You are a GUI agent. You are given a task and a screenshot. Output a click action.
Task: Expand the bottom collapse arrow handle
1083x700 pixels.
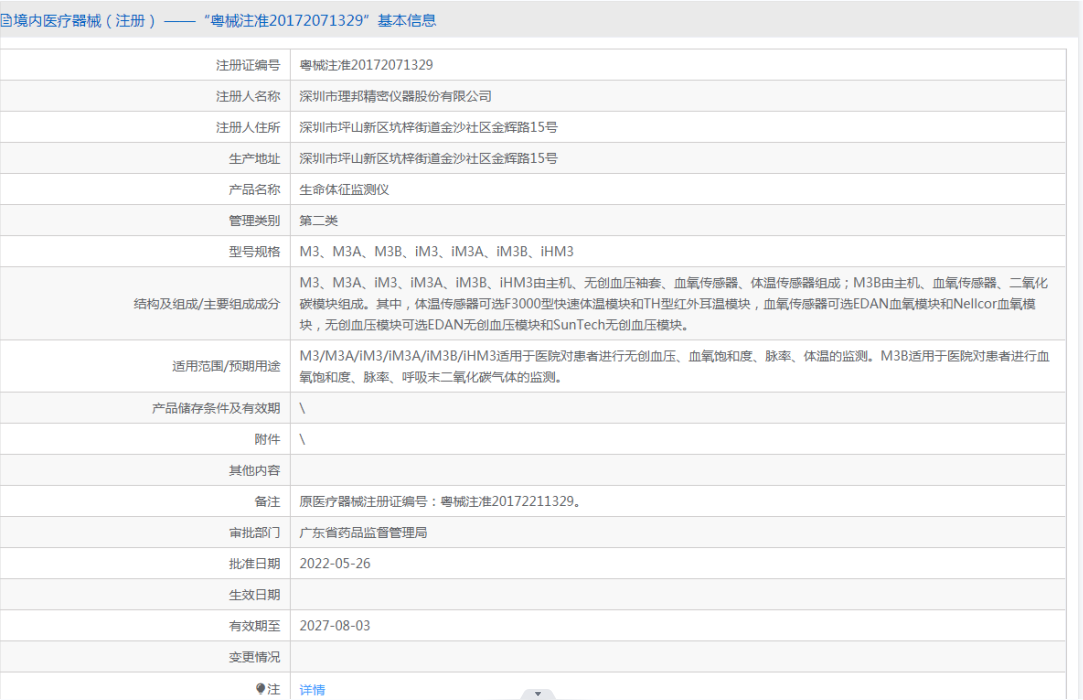[x=538, y=694]
